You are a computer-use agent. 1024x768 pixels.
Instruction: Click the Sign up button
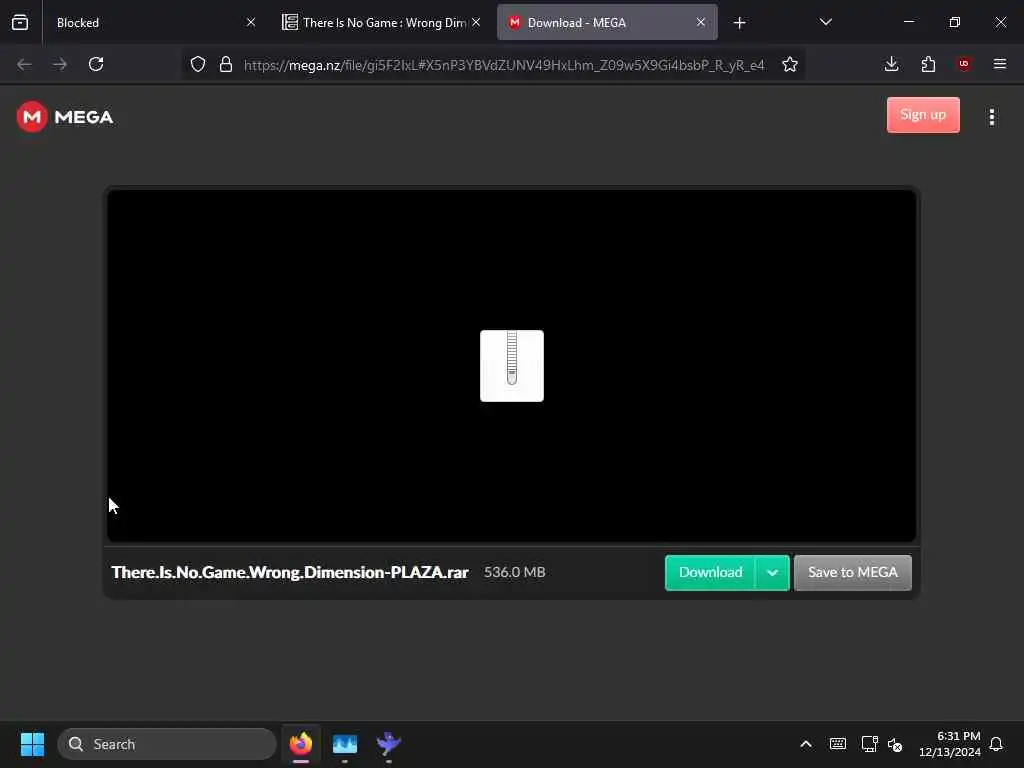coord(923,115)
